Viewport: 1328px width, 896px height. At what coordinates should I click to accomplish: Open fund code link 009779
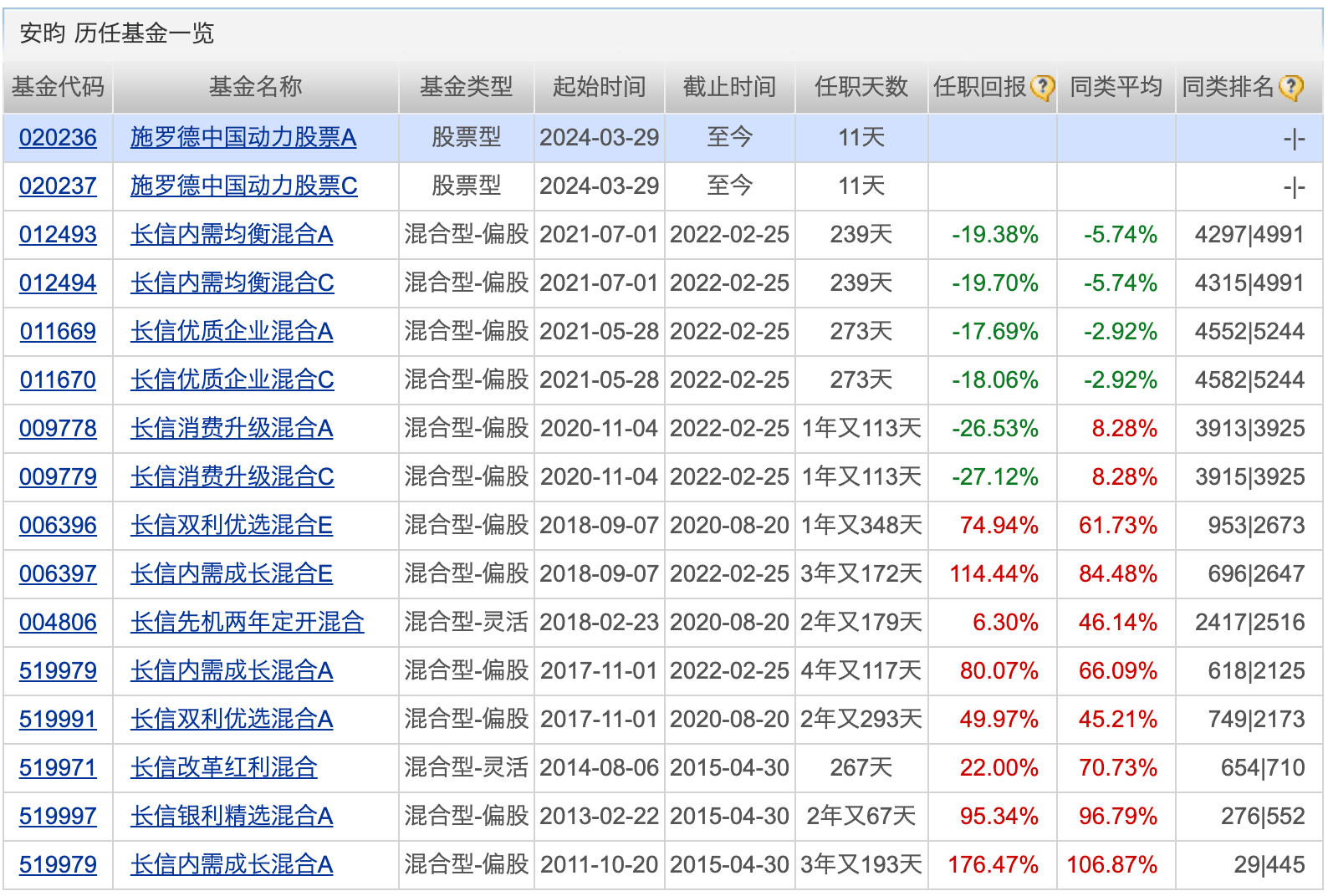(58, 477)
